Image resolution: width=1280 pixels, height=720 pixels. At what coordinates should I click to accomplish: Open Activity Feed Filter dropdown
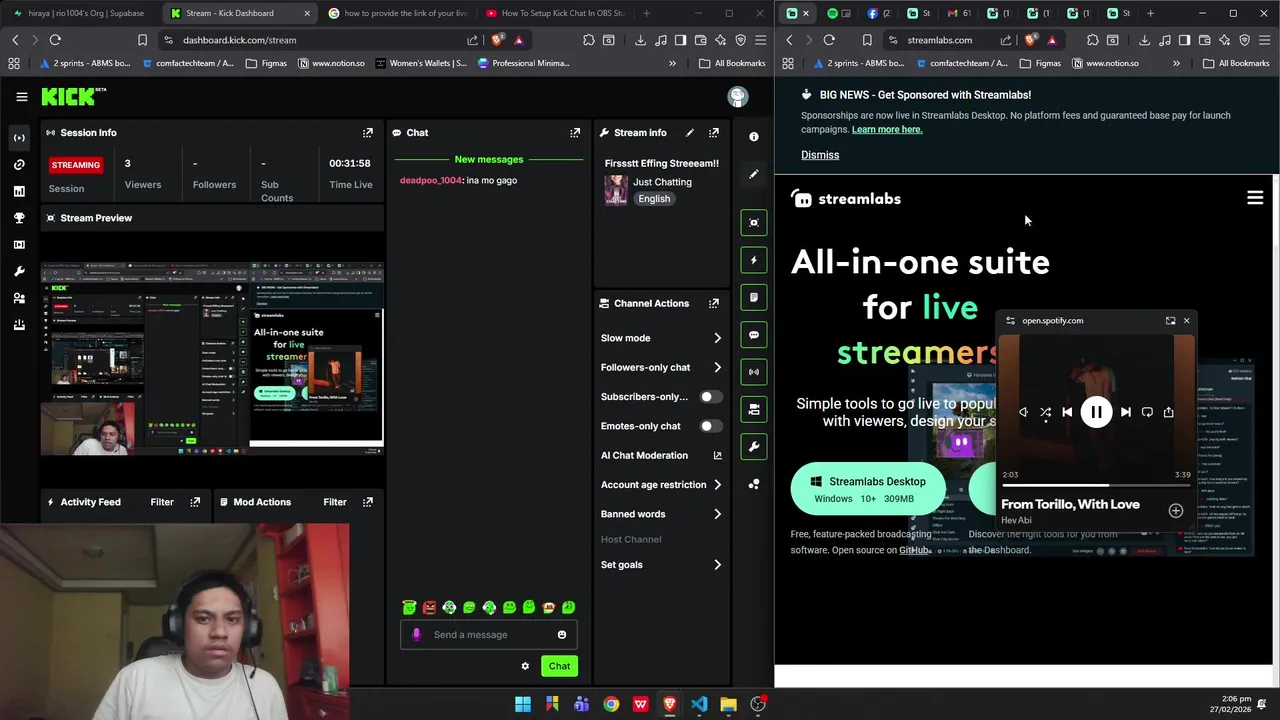click(x=162, y=502)
